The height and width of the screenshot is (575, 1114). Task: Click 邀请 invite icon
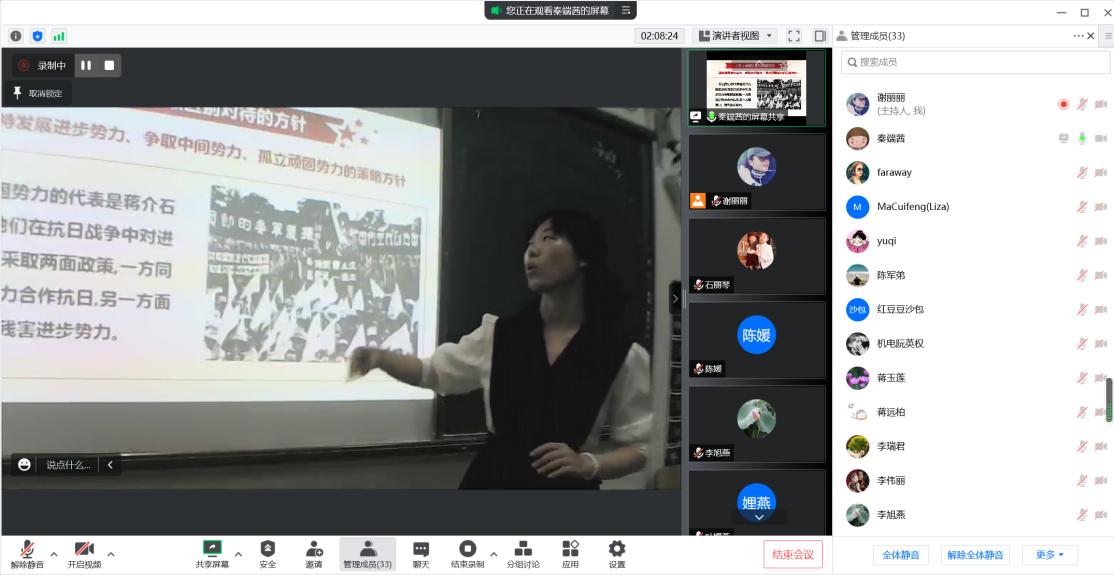click(x=313, y=554)
